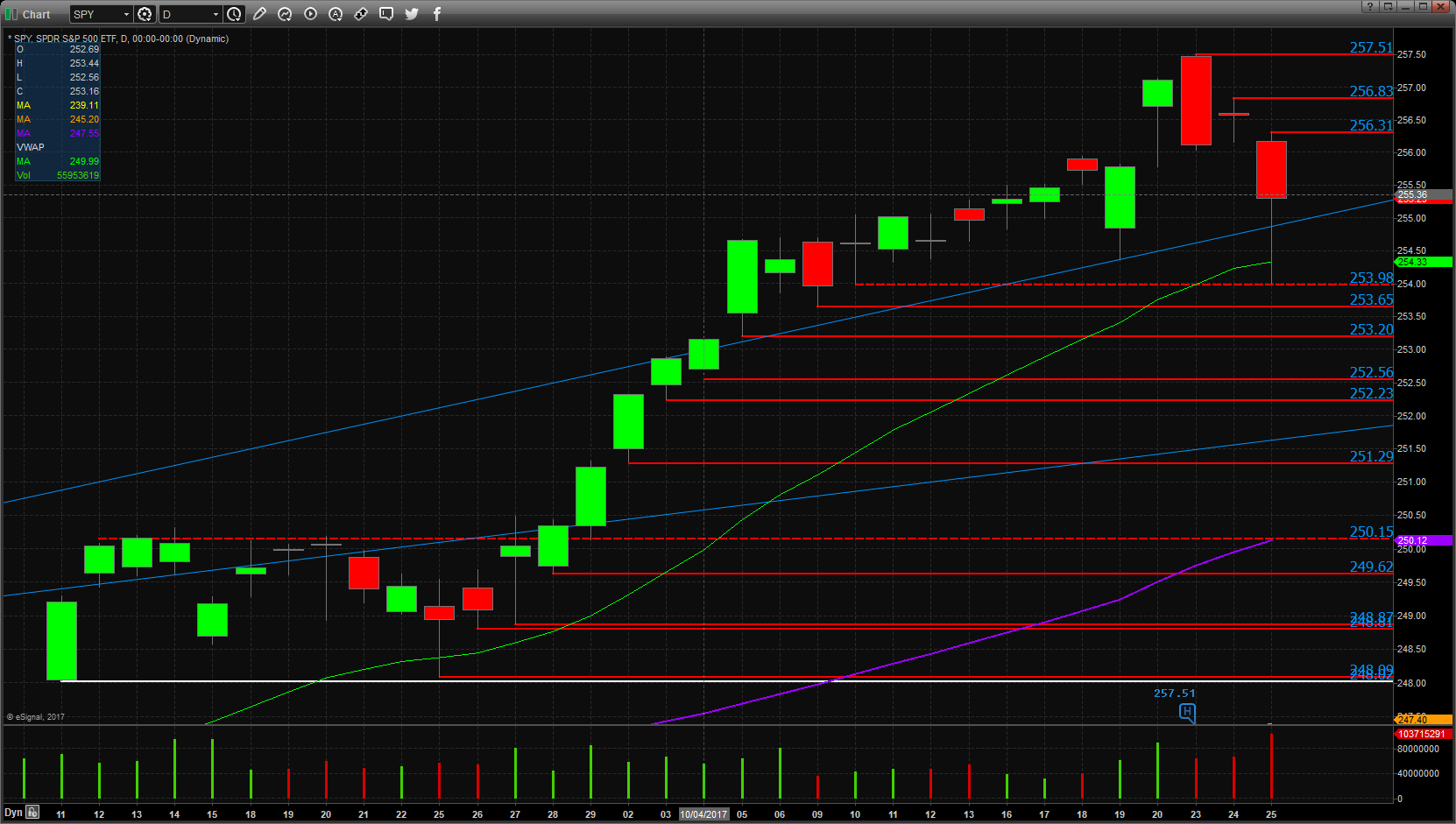Click the tall red volume bar on the 25th

[x=1271, y=766]
